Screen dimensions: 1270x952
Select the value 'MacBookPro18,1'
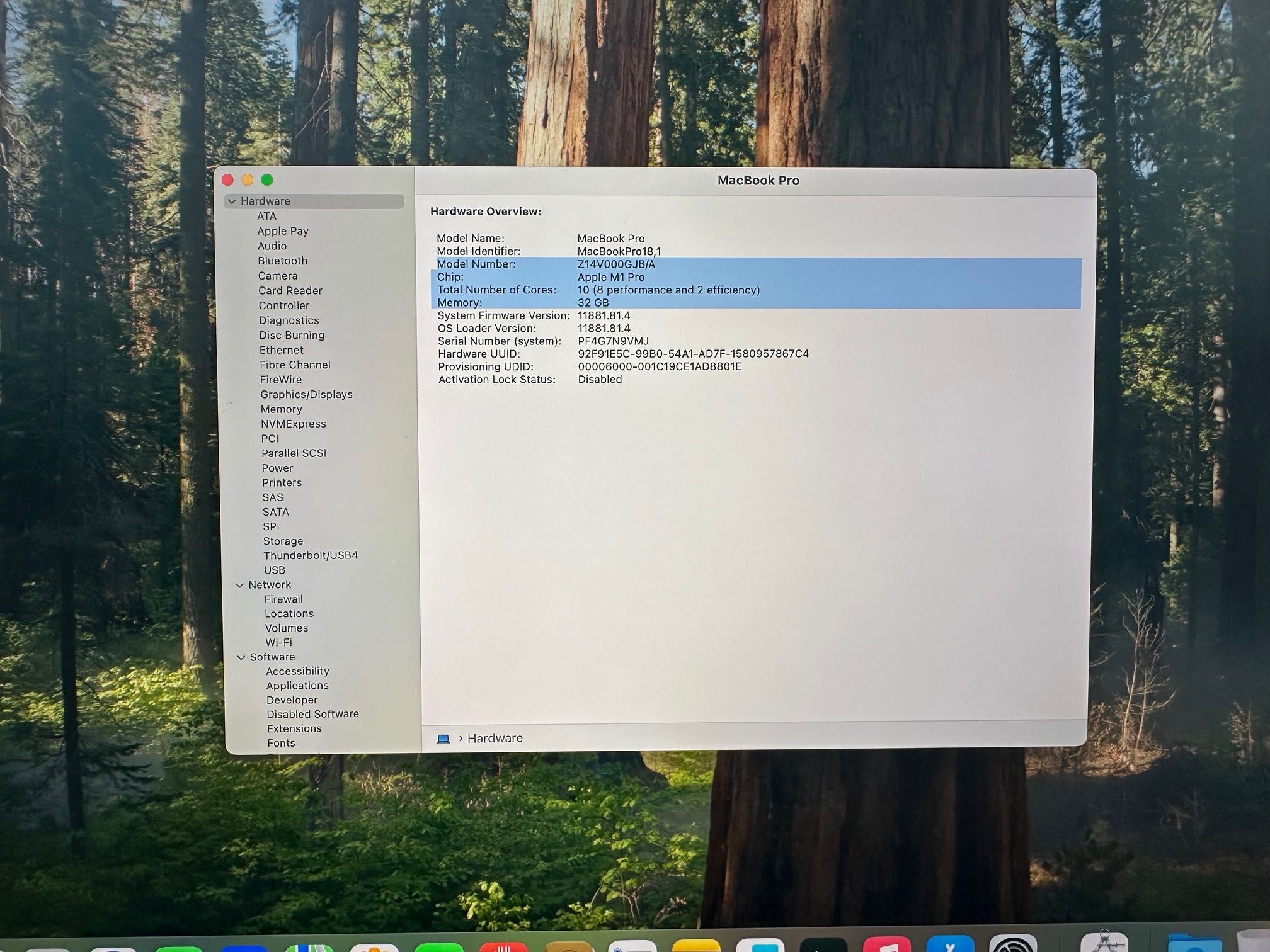coord(619,251)
